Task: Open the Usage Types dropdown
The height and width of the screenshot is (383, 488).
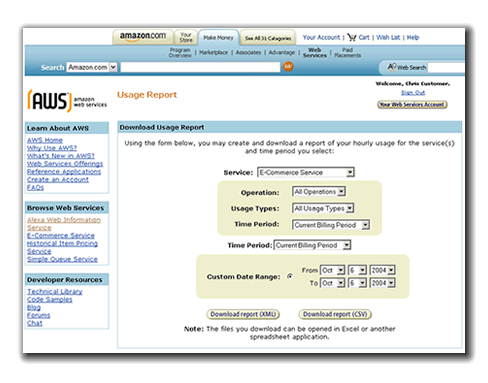Action: pos(323,208)
